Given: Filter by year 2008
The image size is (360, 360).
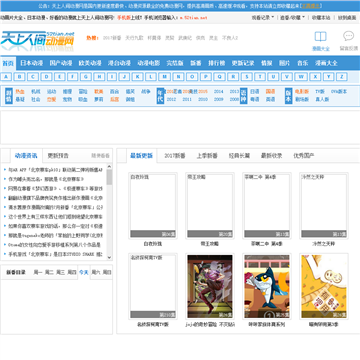Looking at the screenshot, I should coord(234,99).
